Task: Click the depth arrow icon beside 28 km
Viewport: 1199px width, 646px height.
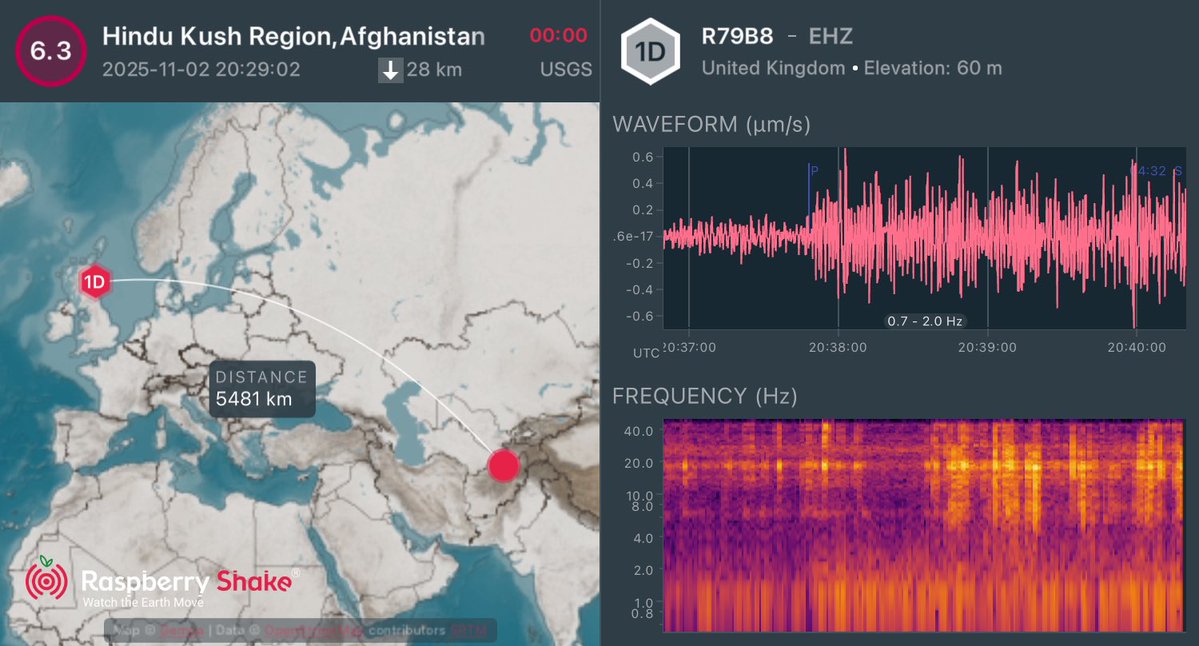Action: coord(389,71)
